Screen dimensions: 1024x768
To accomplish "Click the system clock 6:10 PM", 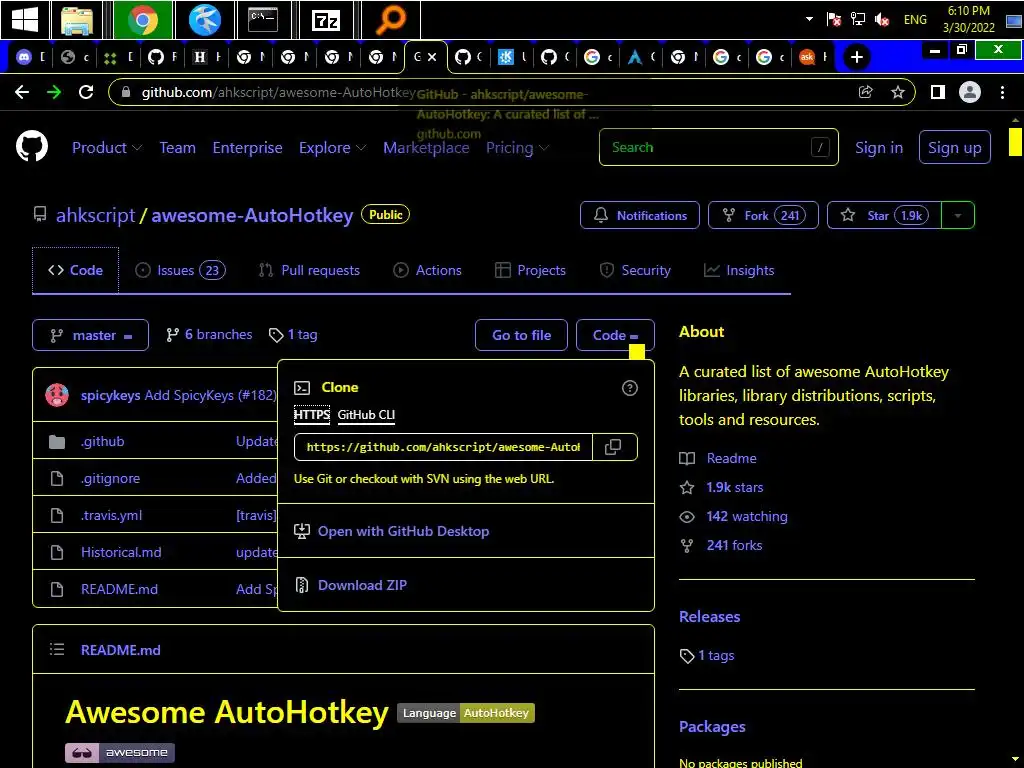I will pos(968,10).
